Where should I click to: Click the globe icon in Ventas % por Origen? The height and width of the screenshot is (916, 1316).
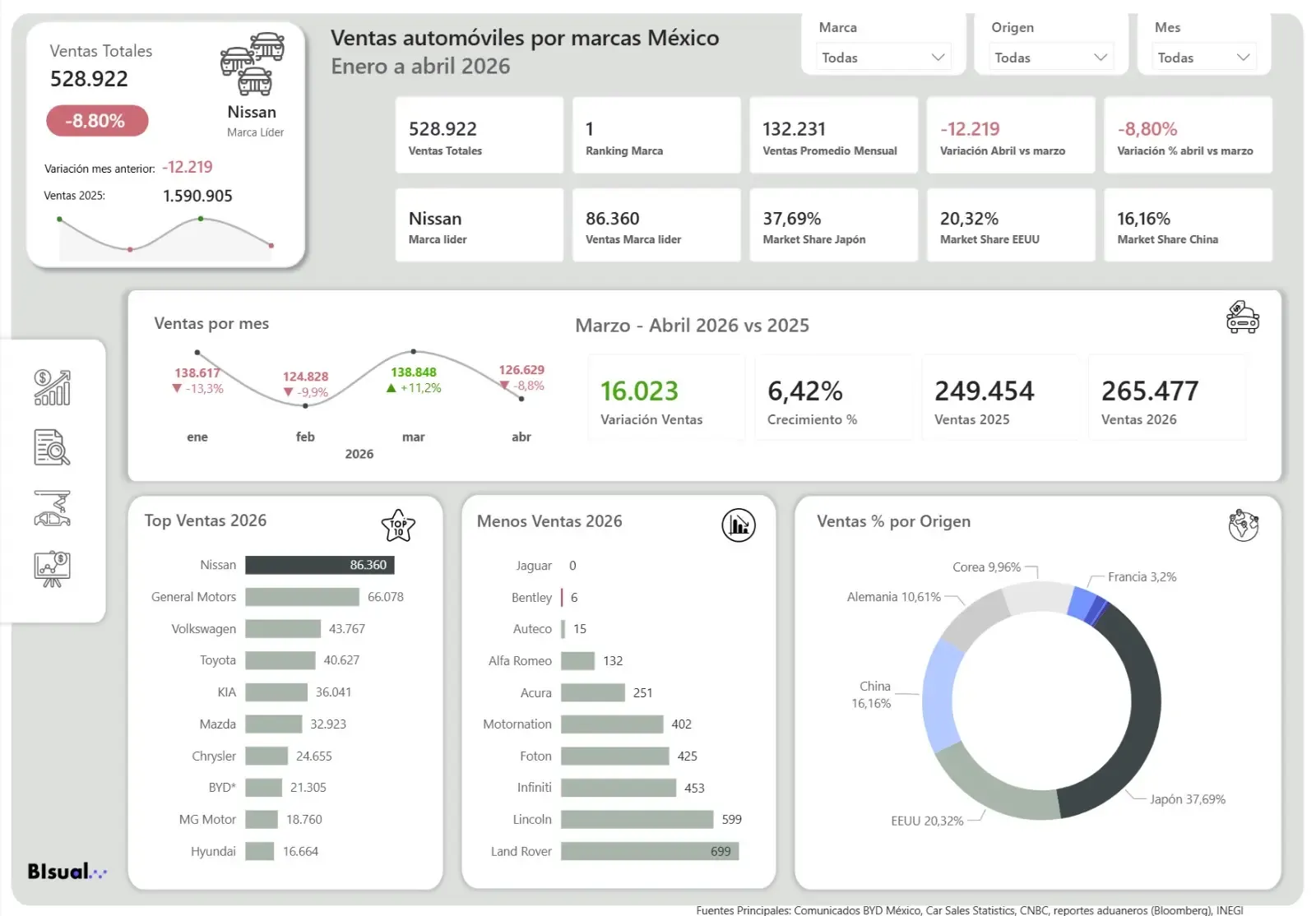coord(1244,525)
